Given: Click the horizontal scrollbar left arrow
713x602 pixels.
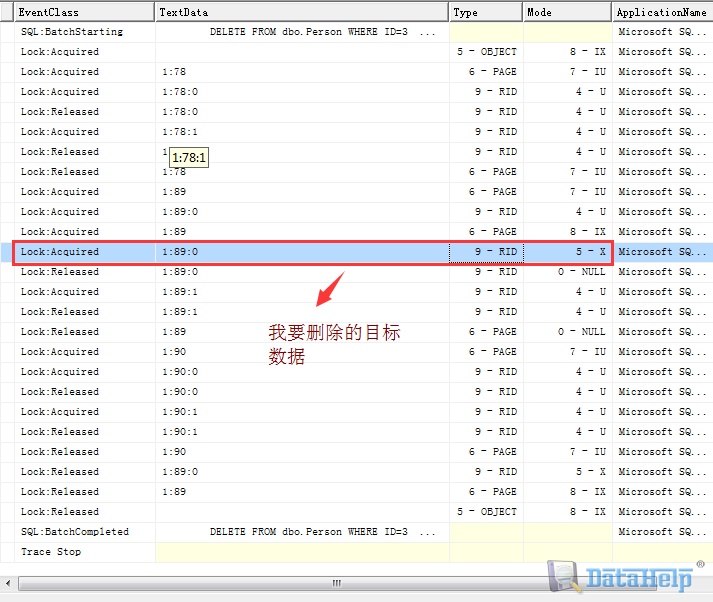Looking at the screenshot, I should [x=8, y=583].
